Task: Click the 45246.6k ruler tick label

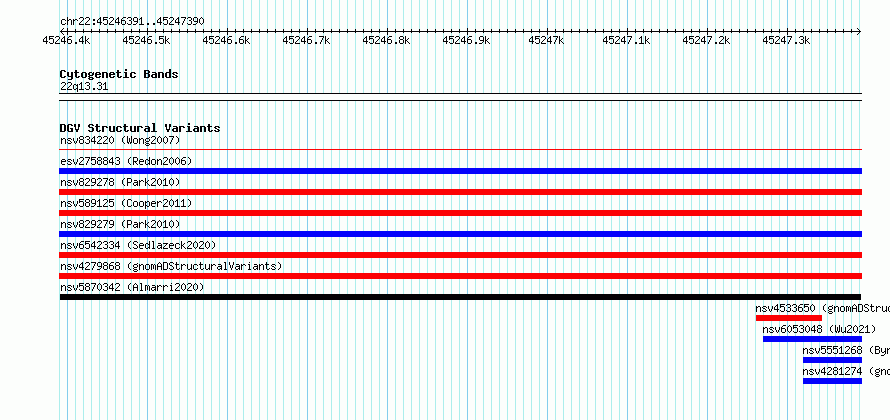Action: tap(226, 40)
